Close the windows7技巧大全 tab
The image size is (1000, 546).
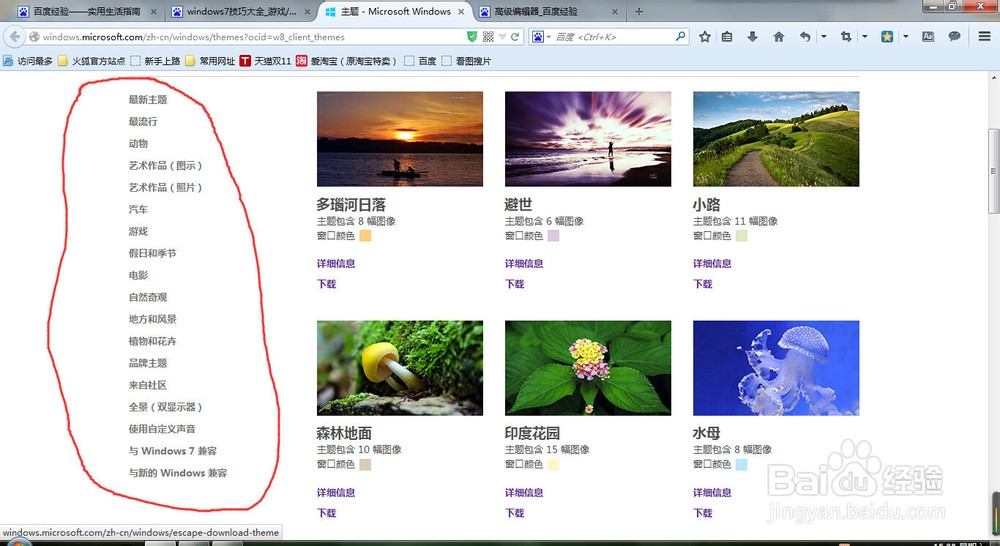point(307,11)
